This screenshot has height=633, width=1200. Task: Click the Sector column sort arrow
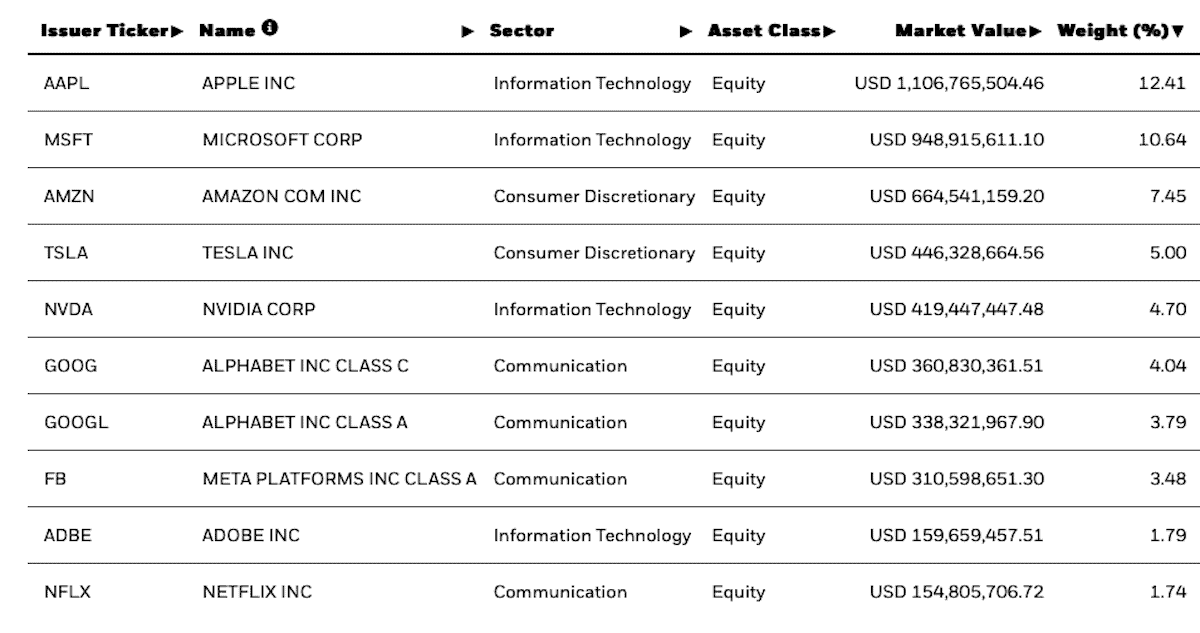[686, 31]
